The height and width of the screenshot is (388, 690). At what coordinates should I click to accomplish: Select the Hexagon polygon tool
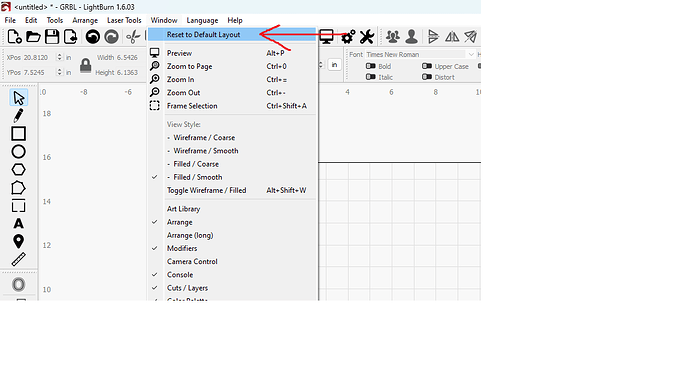tap(18, 170)
